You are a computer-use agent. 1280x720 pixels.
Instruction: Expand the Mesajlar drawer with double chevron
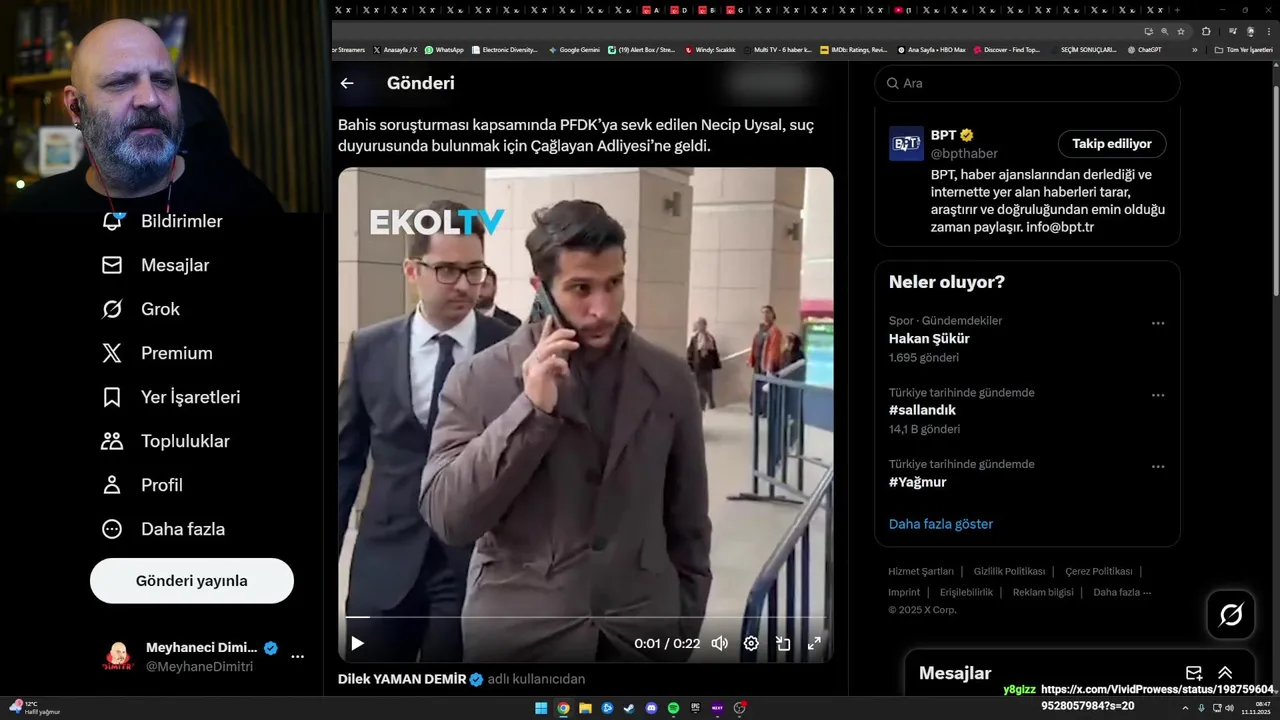pos(1225,673)
